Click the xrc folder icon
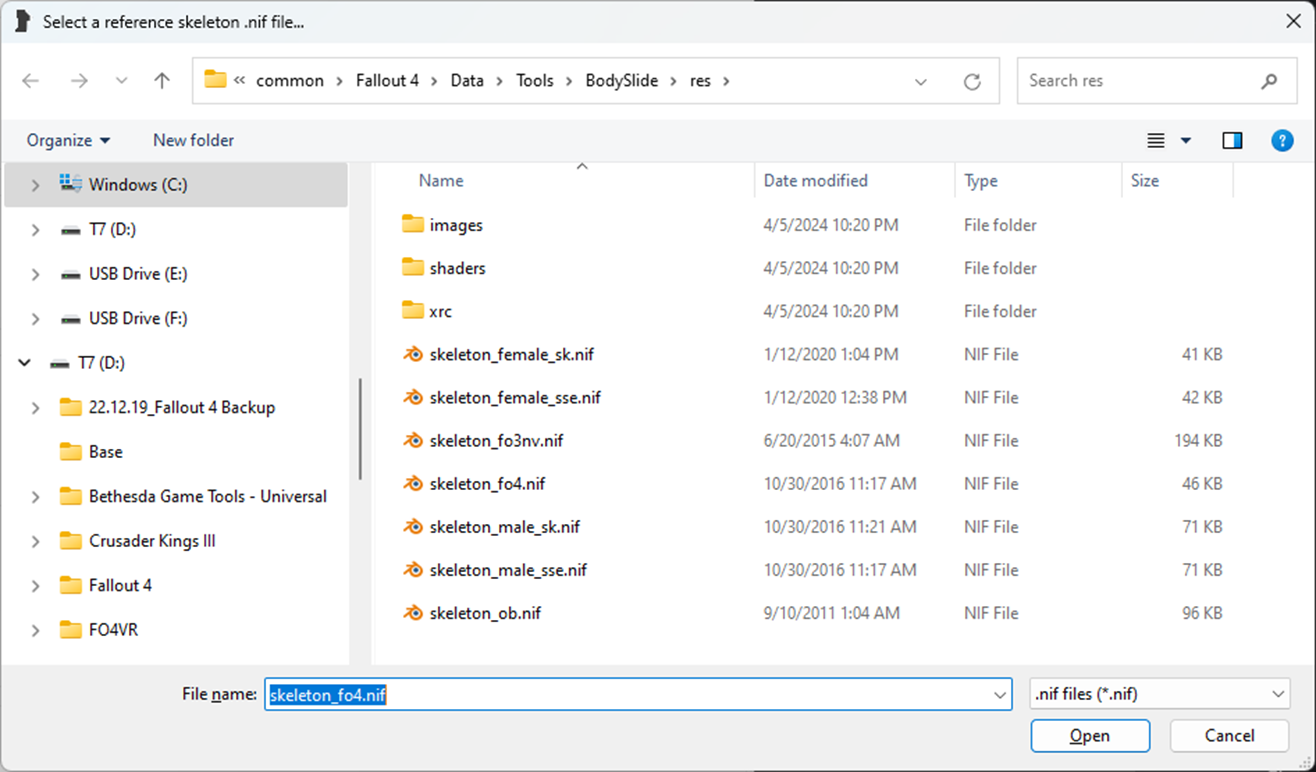Screen dimensions: 1316x772 (413, 311)
